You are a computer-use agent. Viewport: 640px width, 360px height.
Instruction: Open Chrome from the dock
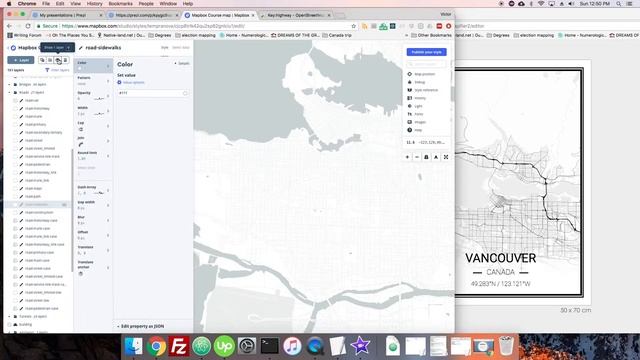click(156, 346)
